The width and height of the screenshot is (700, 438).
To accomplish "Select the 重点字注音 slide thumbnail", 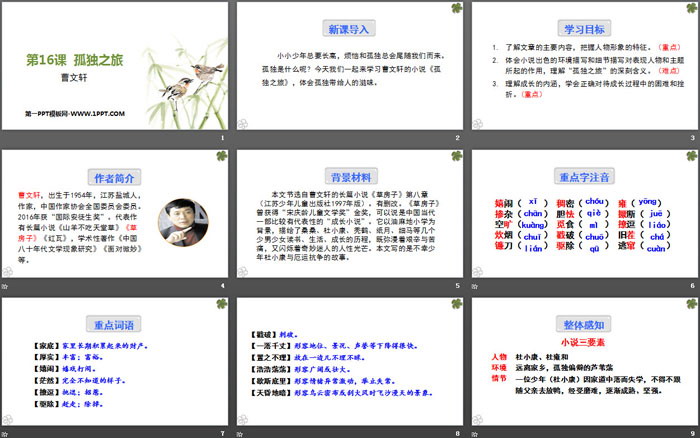I will pyautogui.click(x=584, y=213).
